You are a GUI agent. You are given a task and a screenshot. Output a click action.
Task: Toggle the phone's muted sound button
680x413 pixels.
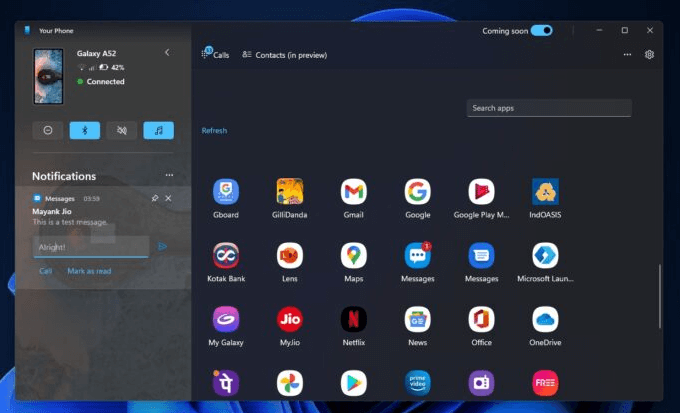(x=121, y=130)
